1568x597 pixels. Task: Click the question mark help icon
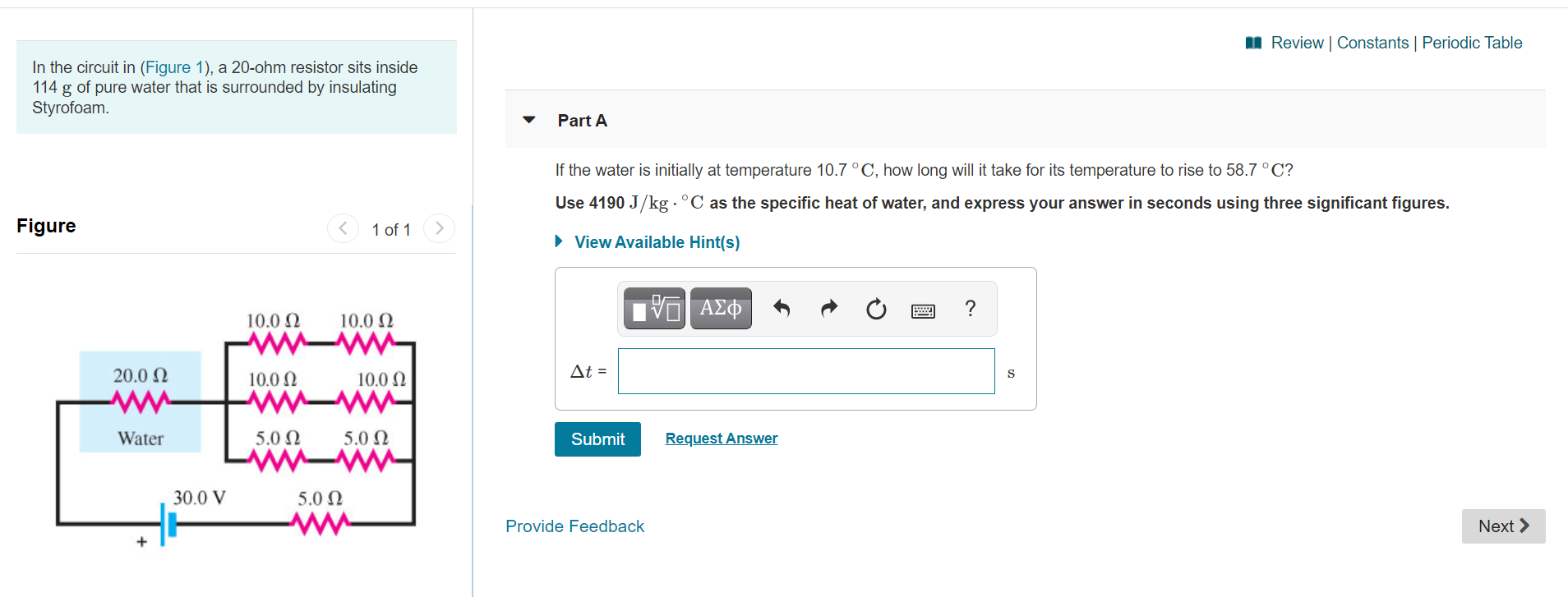[970, 308]
